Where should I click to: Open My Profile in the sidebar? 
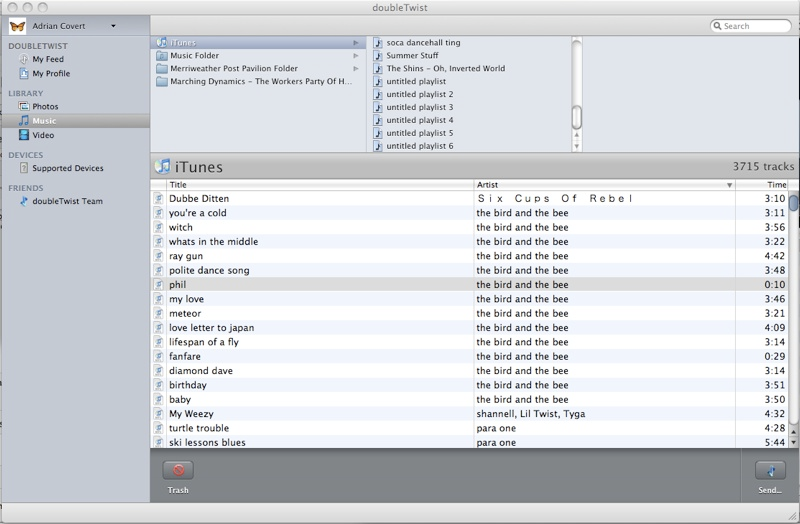(x=51, y=73)
